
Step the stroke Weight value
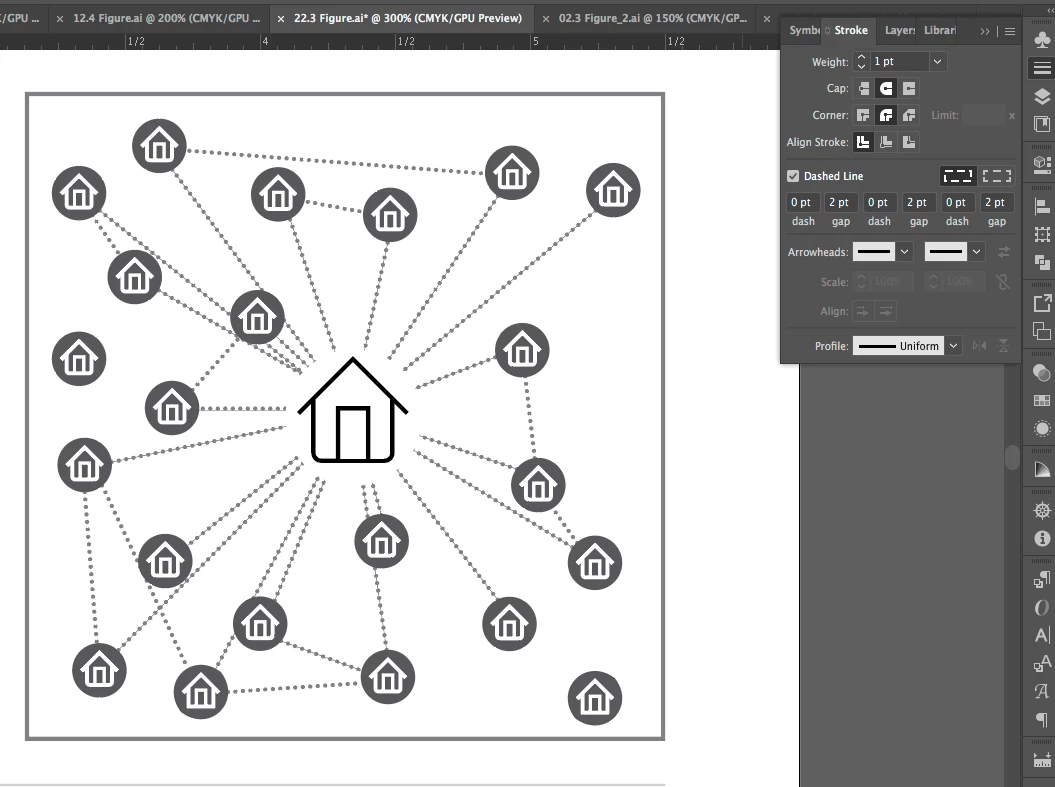click(x=861, y=61)
